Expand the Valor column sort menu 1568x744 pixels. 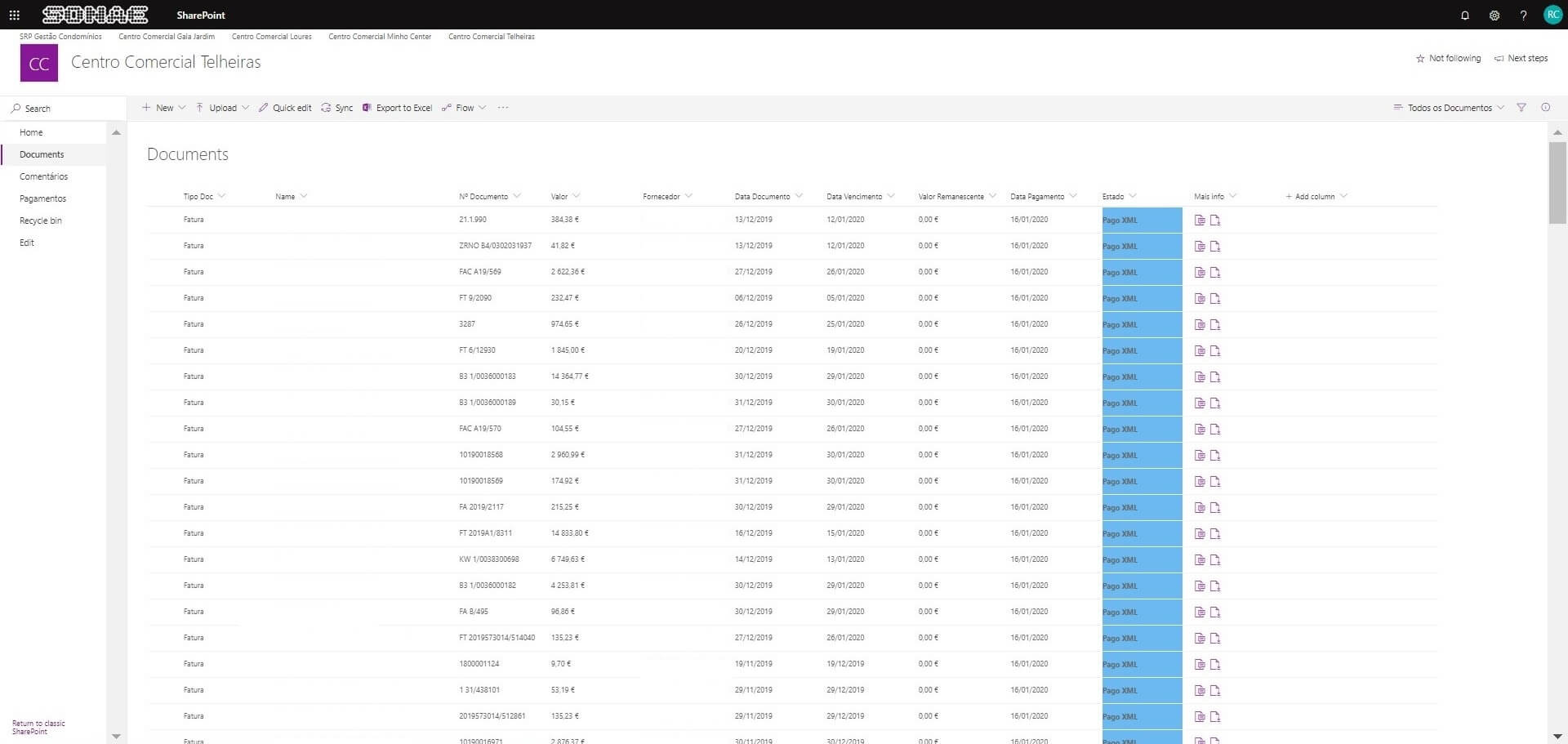pyautogui.click(x=577, y=196)
